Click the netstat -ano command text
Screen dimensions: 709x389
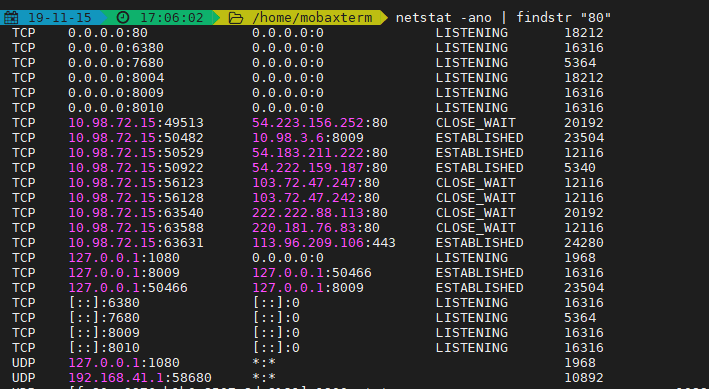pos(444,18)
